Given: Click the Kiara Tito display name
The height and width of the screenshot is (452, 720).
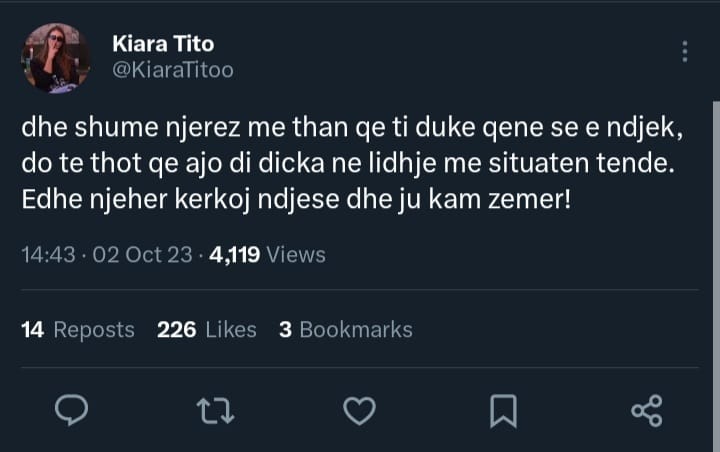Looking at the screenshot, I should point(162,44).
